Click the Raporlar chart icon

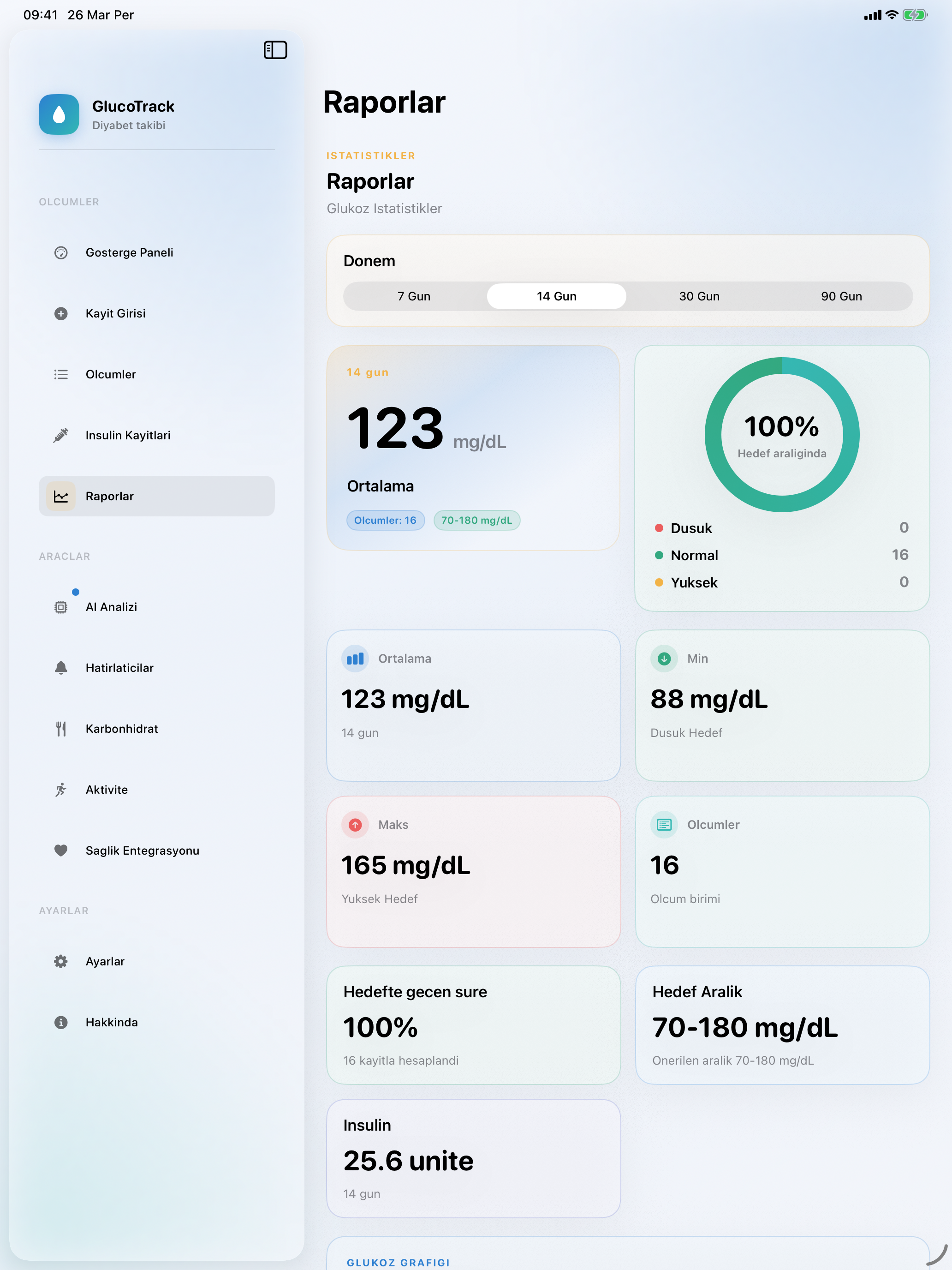[x=61, y=496]
